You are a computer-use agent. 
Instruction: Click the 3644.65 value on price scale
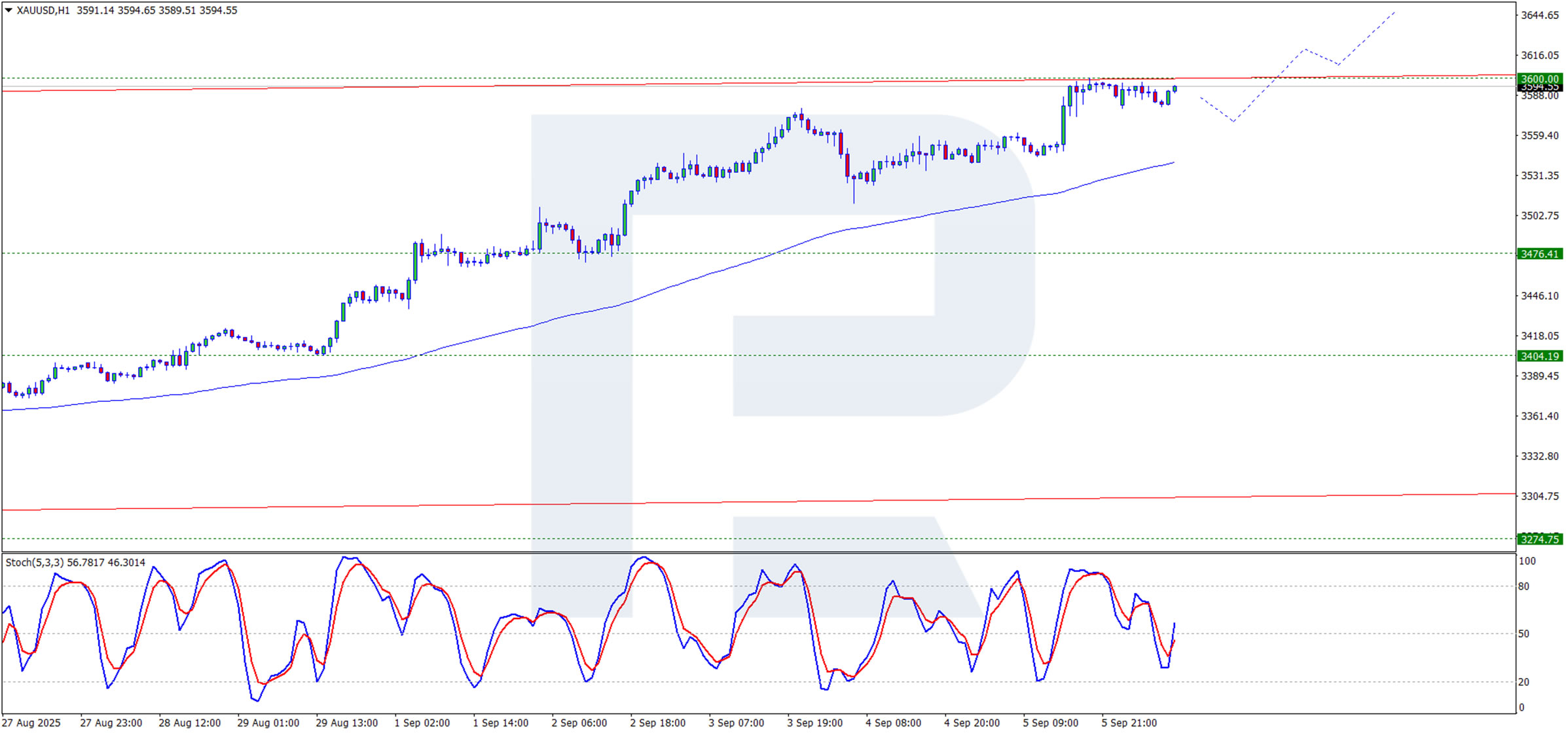coord(1539,15)
